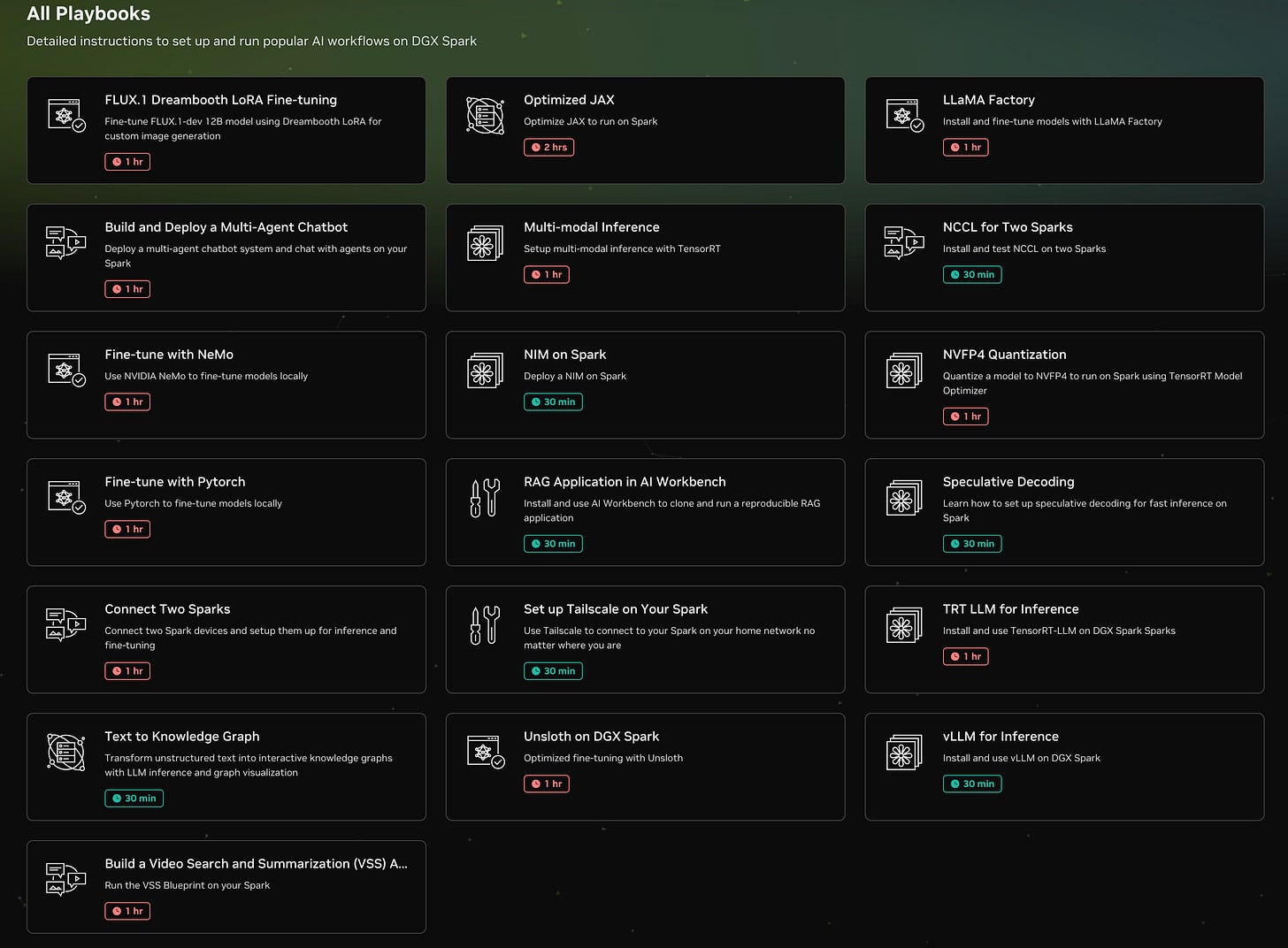The width and height of the screenshot is (1288, 948).
Task: Click the NVFP4 Quantization card icon
Action: pos(904,370)
